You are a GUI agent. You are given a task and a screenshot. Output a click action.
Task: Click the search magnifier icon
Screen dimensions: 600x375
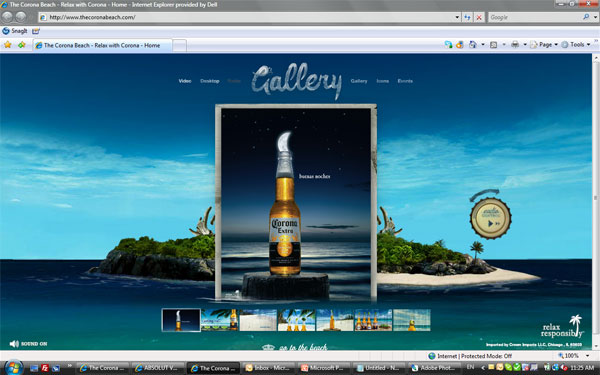[x=586, y=17]
